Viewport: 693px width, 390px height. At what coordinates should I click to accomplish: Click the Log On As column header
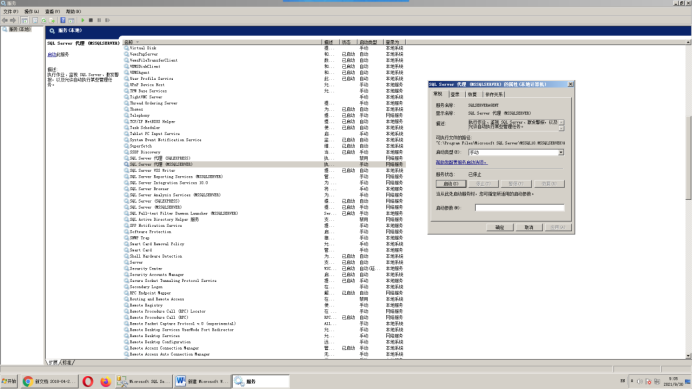click(394, 42)
